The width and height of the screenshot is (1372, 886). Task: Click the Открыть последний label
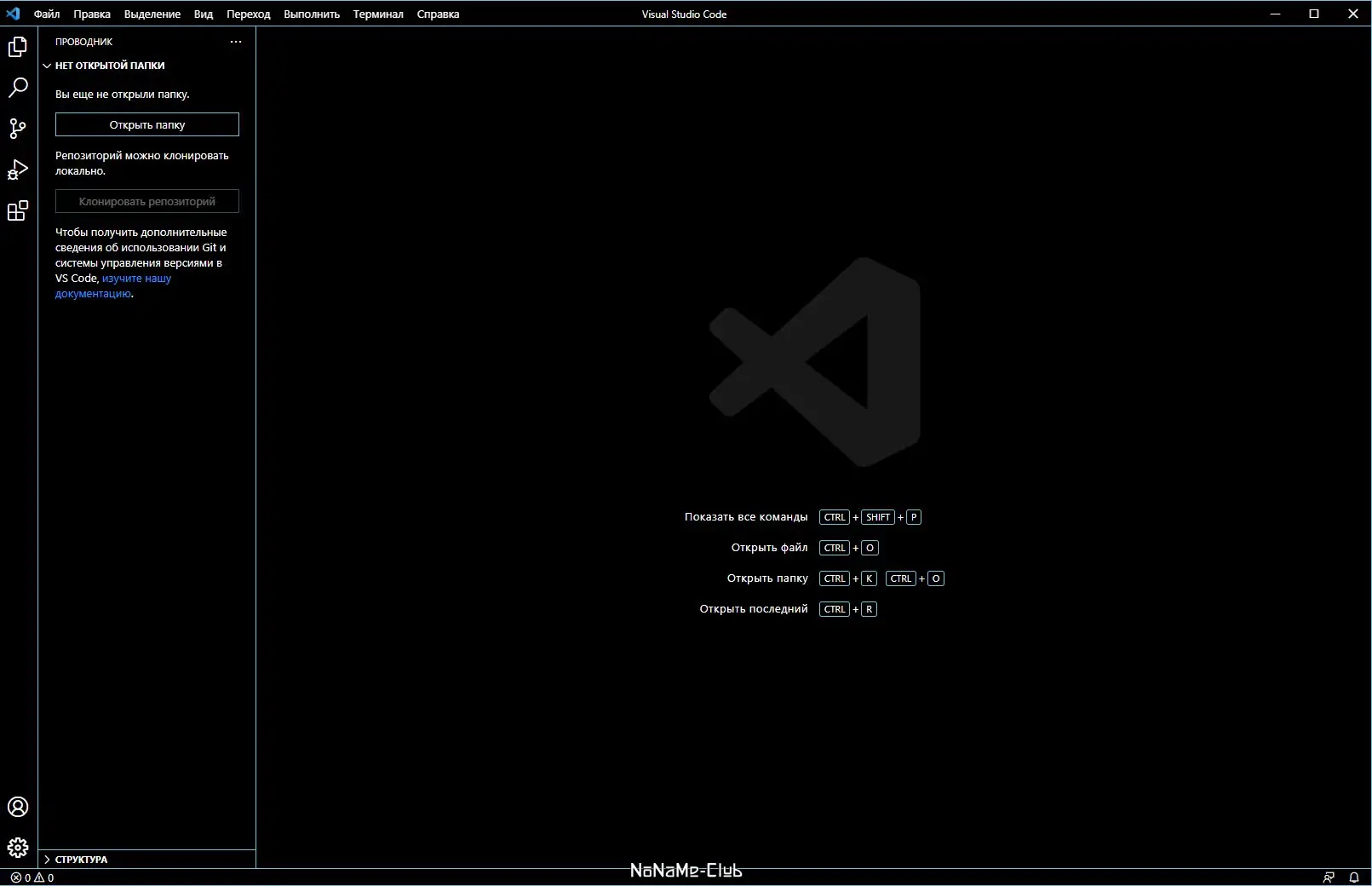click(754, 609)
